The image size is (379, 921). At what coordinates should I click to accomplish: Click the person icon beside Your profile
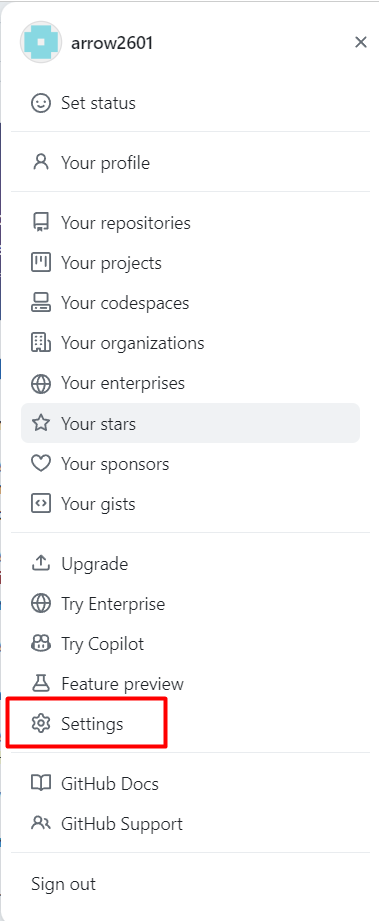tap(41, 163)
